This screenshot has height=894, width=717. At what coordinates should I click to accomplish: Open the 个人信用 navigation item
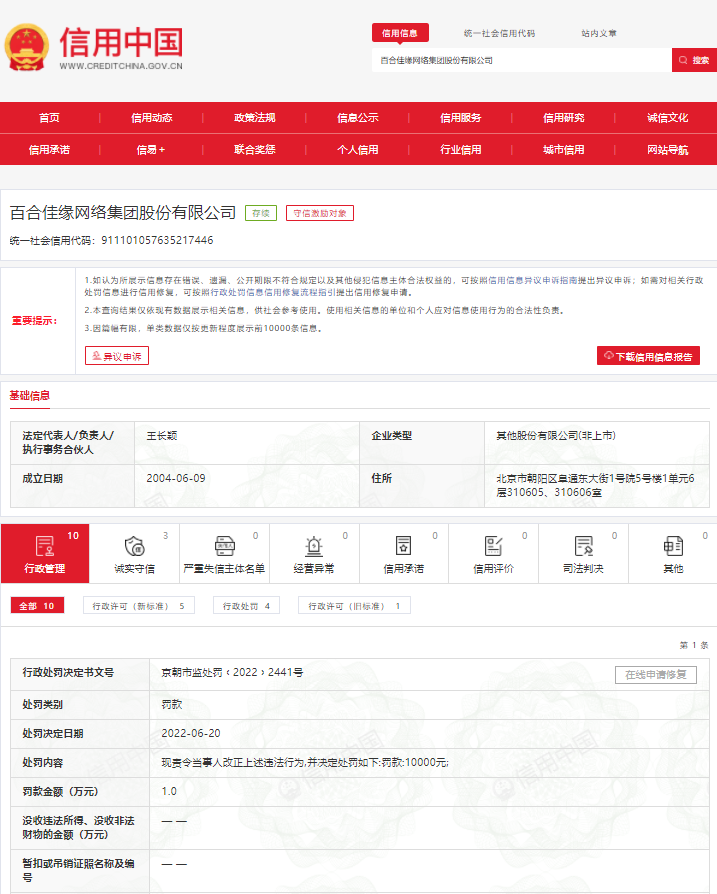coord(358,149)
